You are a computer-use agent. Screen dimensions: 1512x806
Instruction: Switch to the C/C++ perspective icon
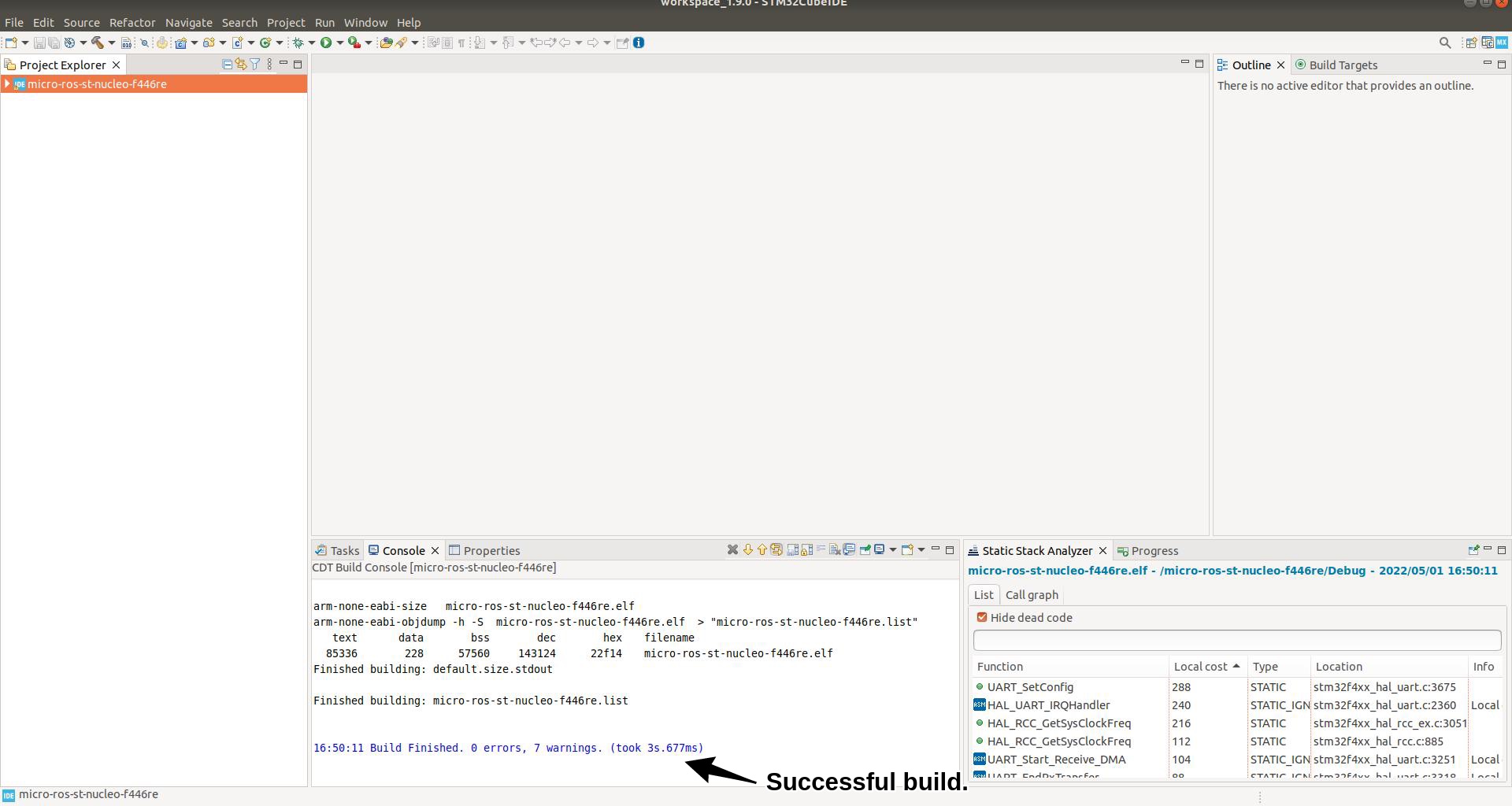click(1487, 43)
